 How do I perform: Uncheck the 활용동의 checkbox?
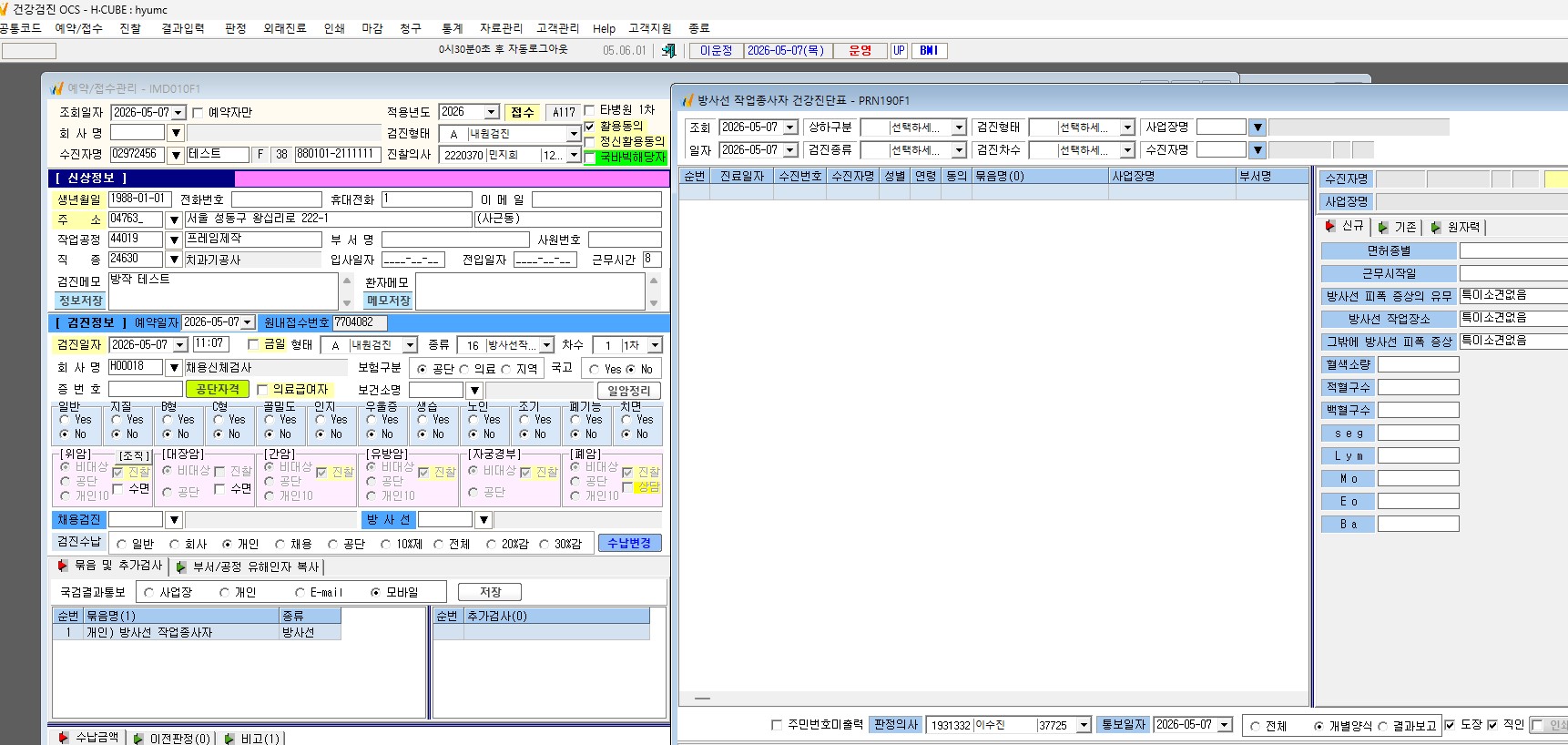point(589,127)
